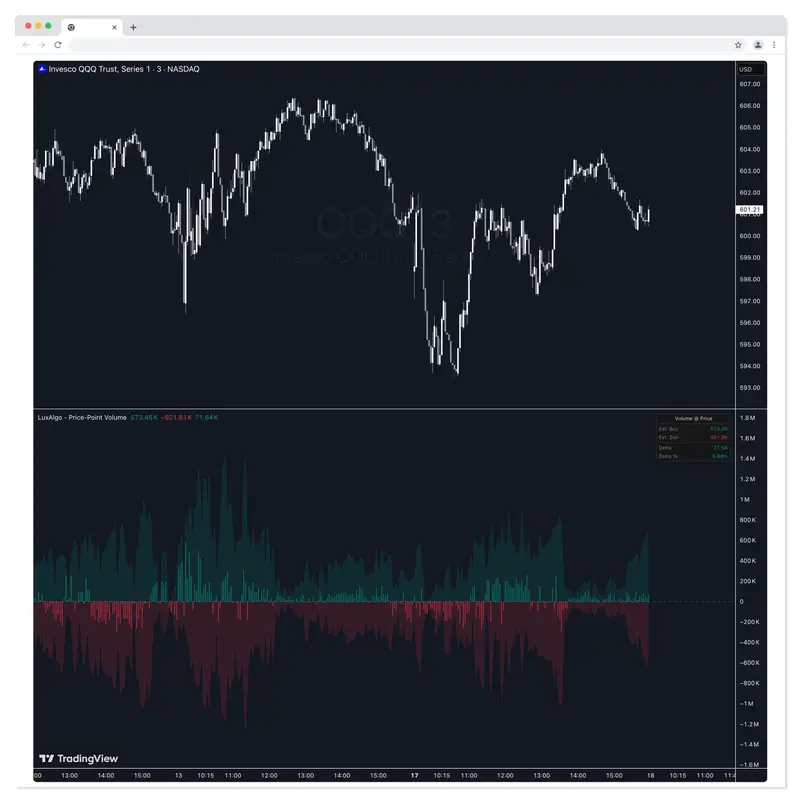Toggle the Volume @ Price table header

coord(693,418)
